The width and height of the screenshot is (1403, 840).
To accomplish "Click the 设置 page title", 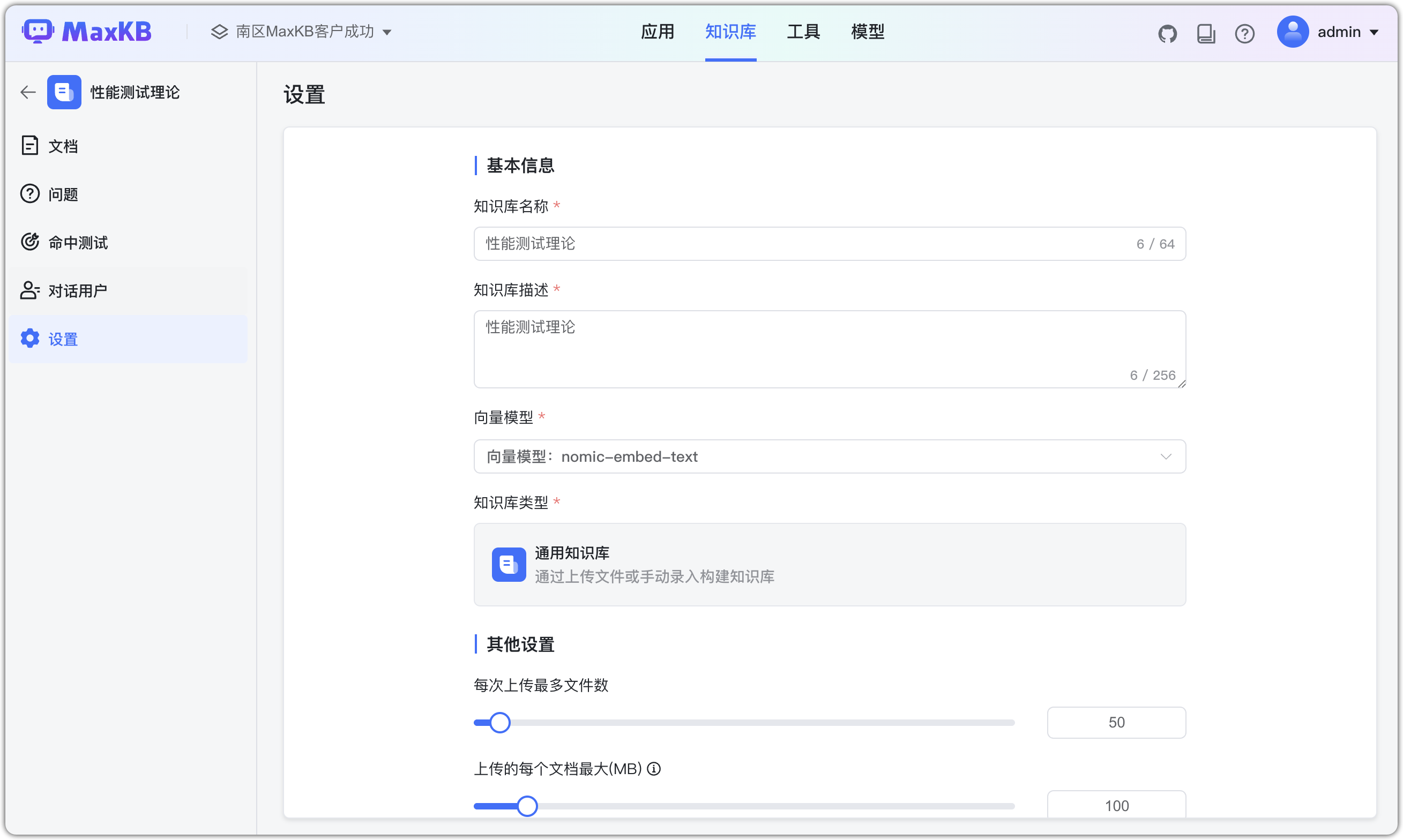I will pyautogui.click(x=304, y=94).
